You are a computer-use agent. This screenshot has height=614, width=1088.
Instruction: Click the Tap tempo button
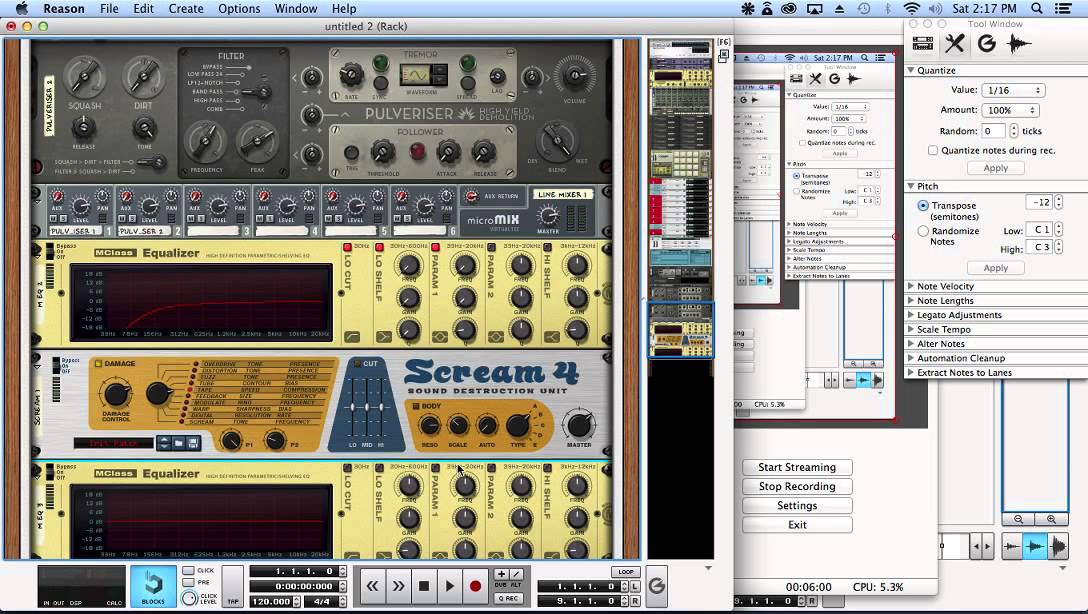[x=233, y=586]
